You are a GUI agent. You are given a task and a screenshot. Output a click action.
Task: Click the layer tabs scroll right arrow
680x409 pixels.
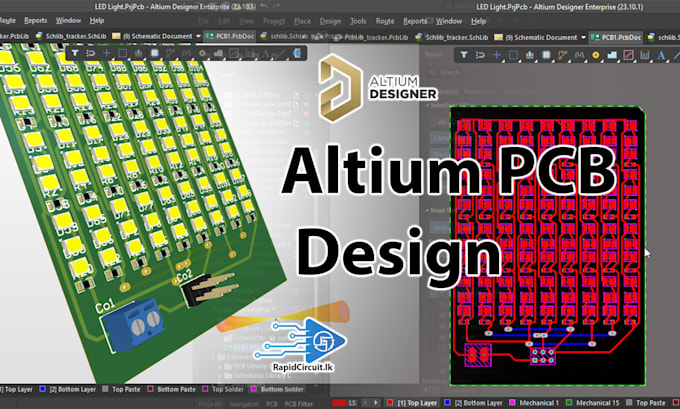coord(376,403)
